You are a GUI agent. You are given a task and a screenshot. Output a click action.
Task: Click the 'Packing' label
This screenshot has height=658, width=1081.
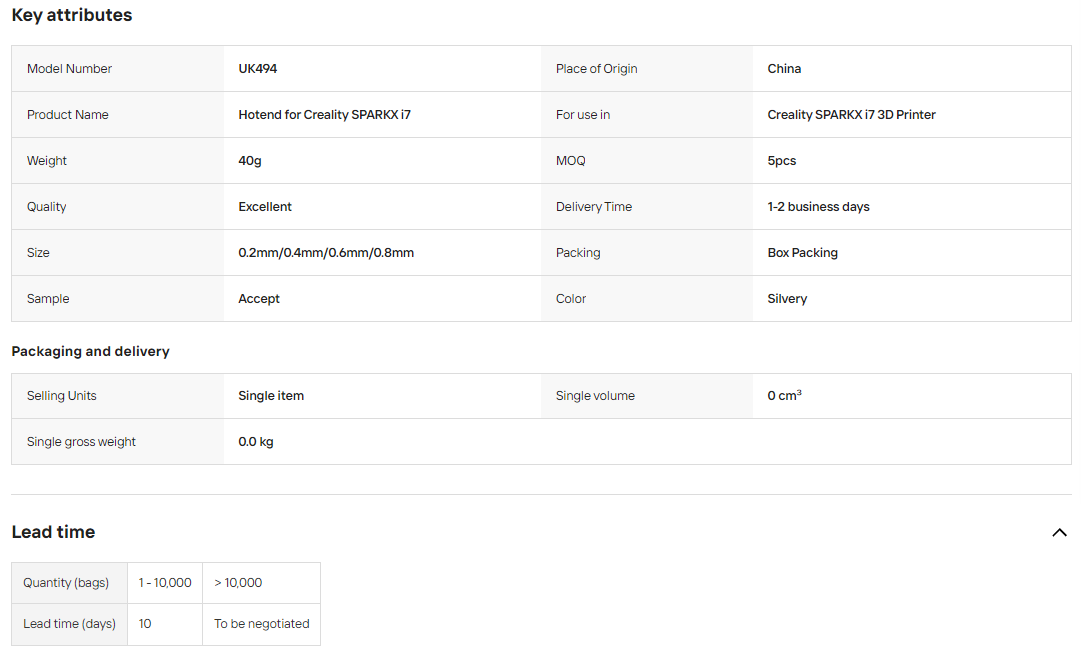click(x=578, y=252)
